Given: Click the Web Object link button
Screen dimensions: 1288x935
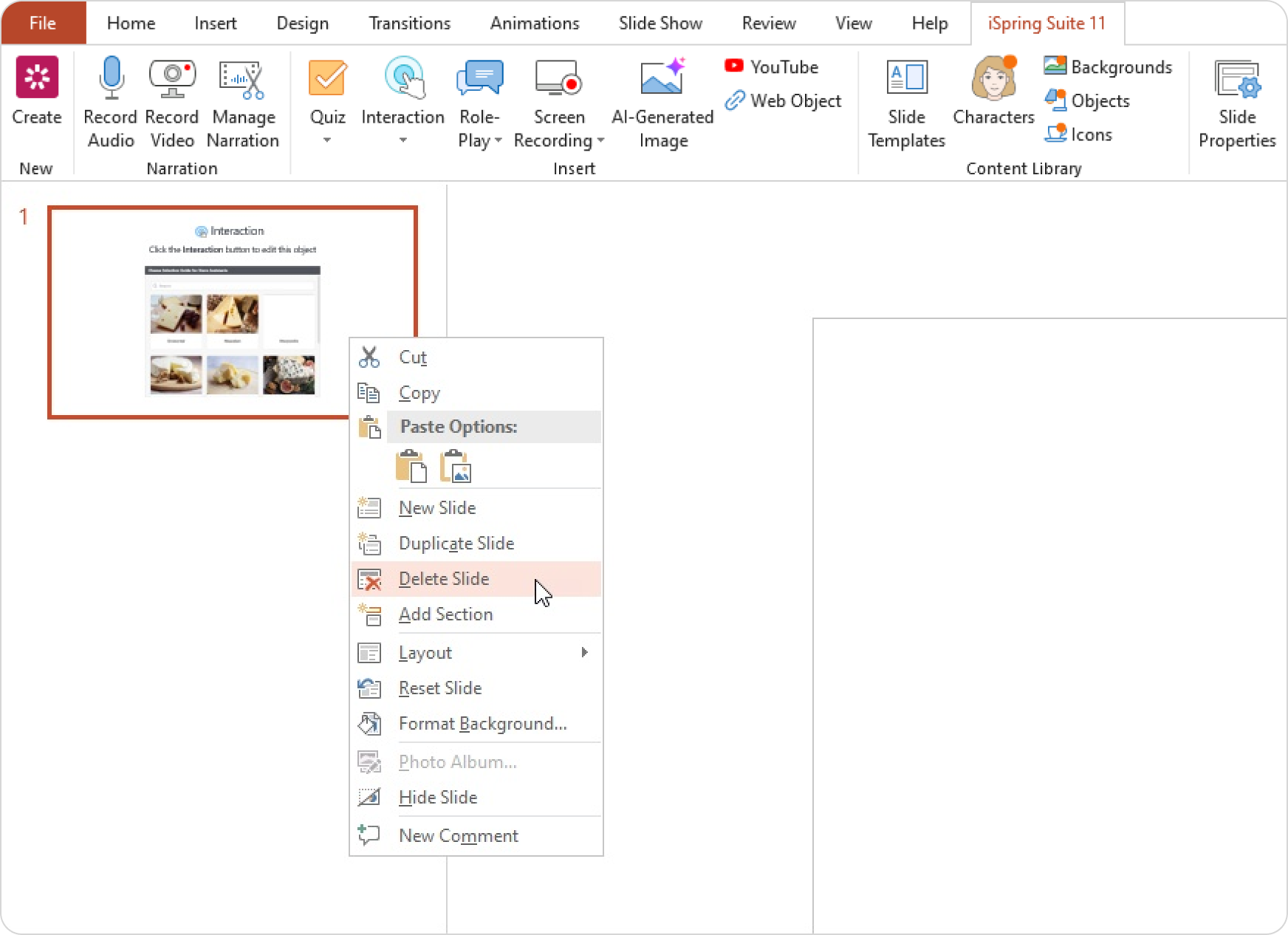Looking at the screenshot, I should [x=784, y=101].
